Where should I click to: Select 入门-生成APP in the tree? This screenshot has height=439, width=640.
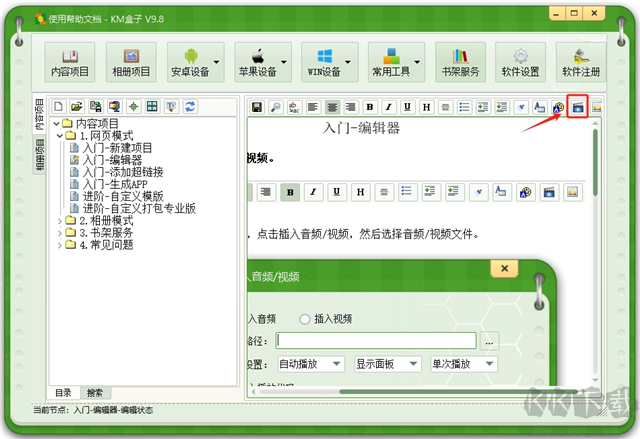pos(115,184)
